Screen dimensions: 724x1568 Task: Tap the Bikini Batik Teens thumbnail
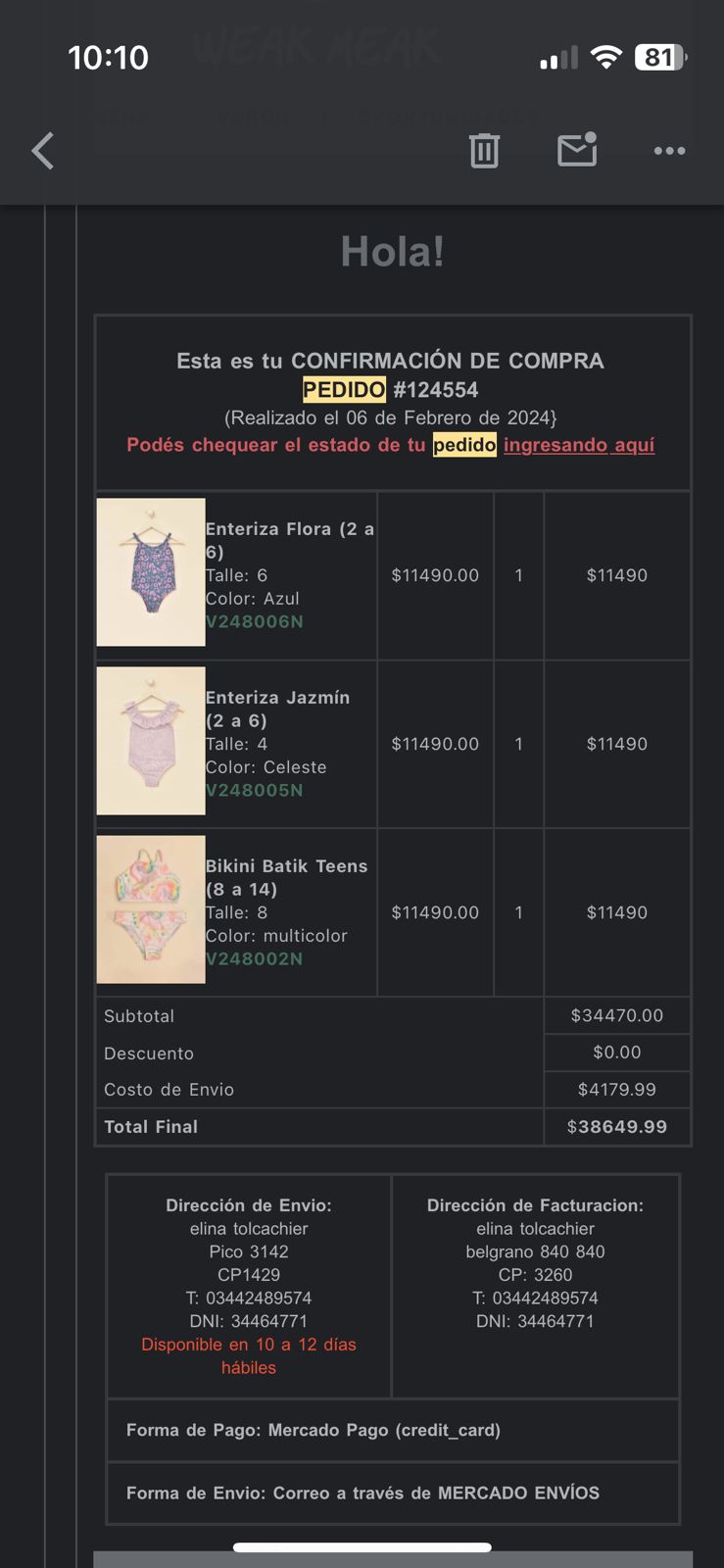(x=151, y=909)
